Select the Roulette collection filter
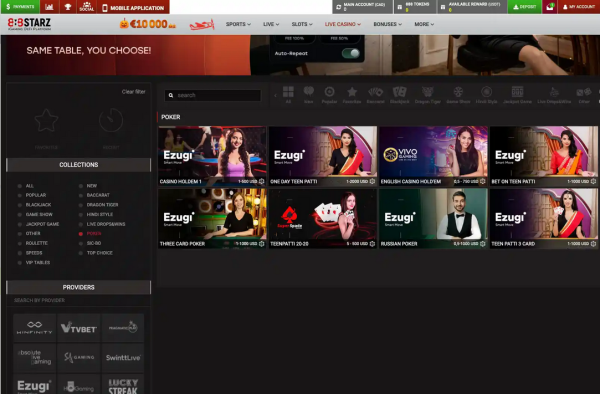This screenshot has width=600, height=394. (x=33, y=243)
